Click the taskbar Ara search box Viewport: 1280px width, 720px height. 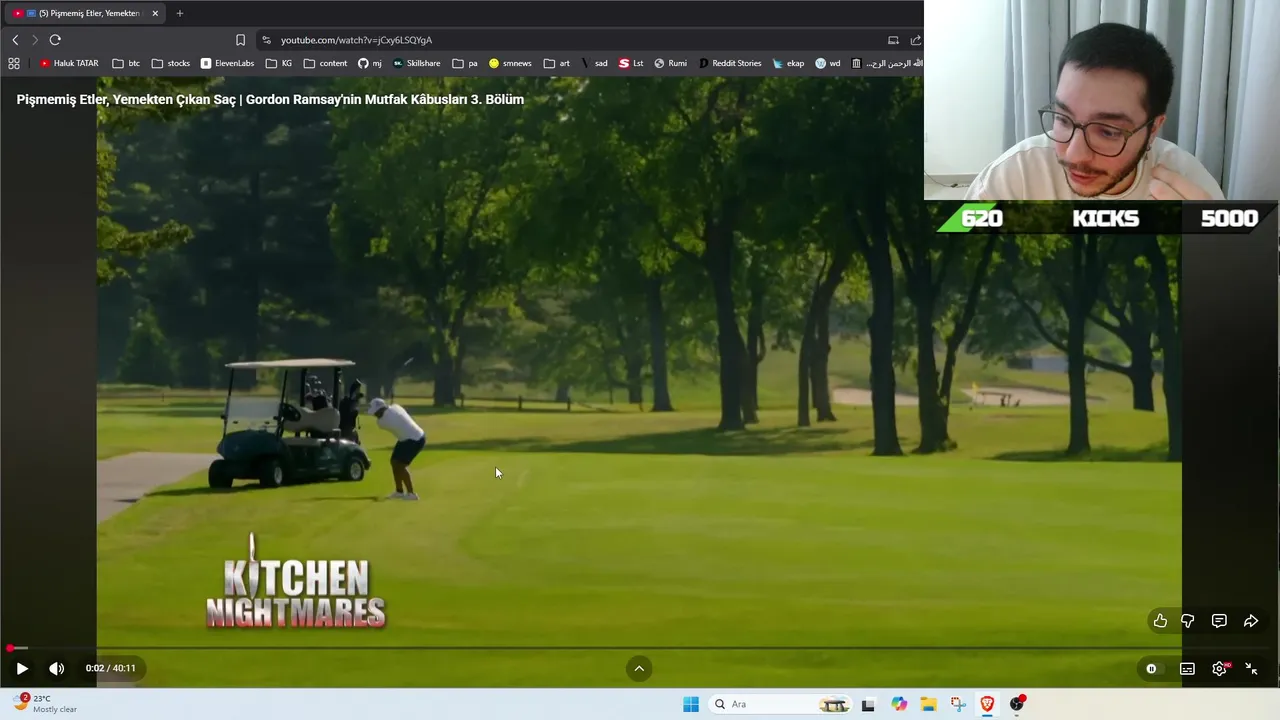[782, 704]
